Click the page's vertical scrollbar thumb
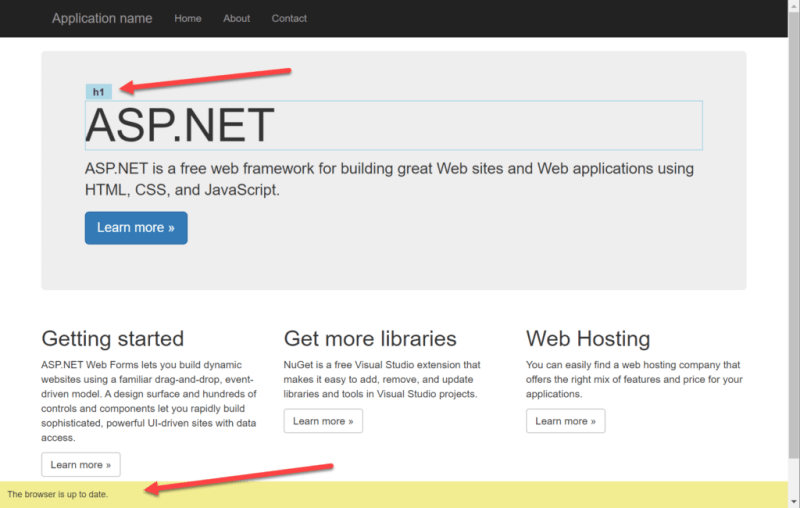Screen dimensions: 800x508 tap(794, 235)
